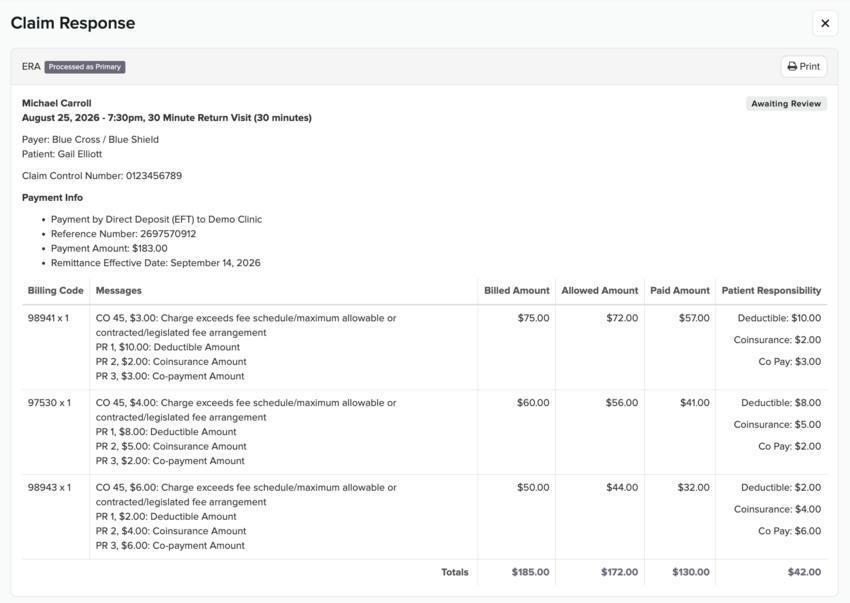The image size is (850, 603).
Task: Click the Coinsurance: $5.00 entry
Action: coord(777,425)
